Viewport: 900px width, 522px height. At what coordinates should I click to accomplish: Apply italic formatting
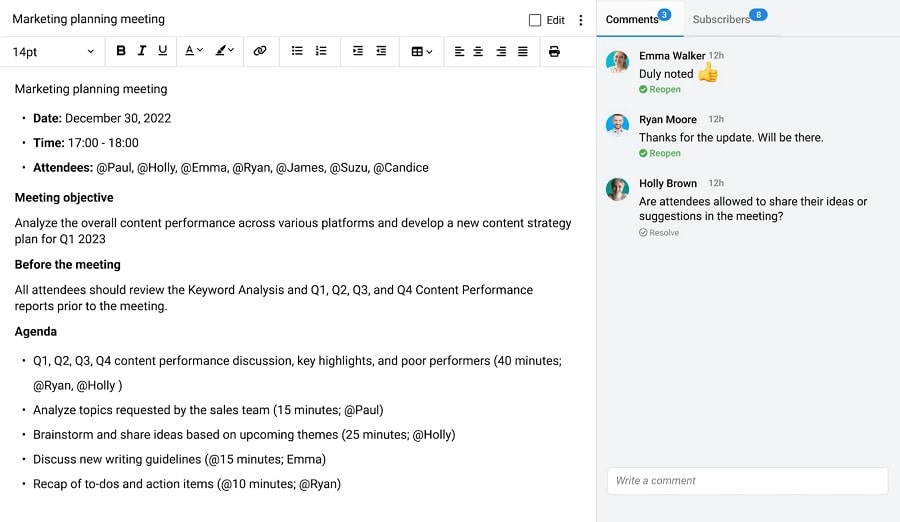pos(142,51)
